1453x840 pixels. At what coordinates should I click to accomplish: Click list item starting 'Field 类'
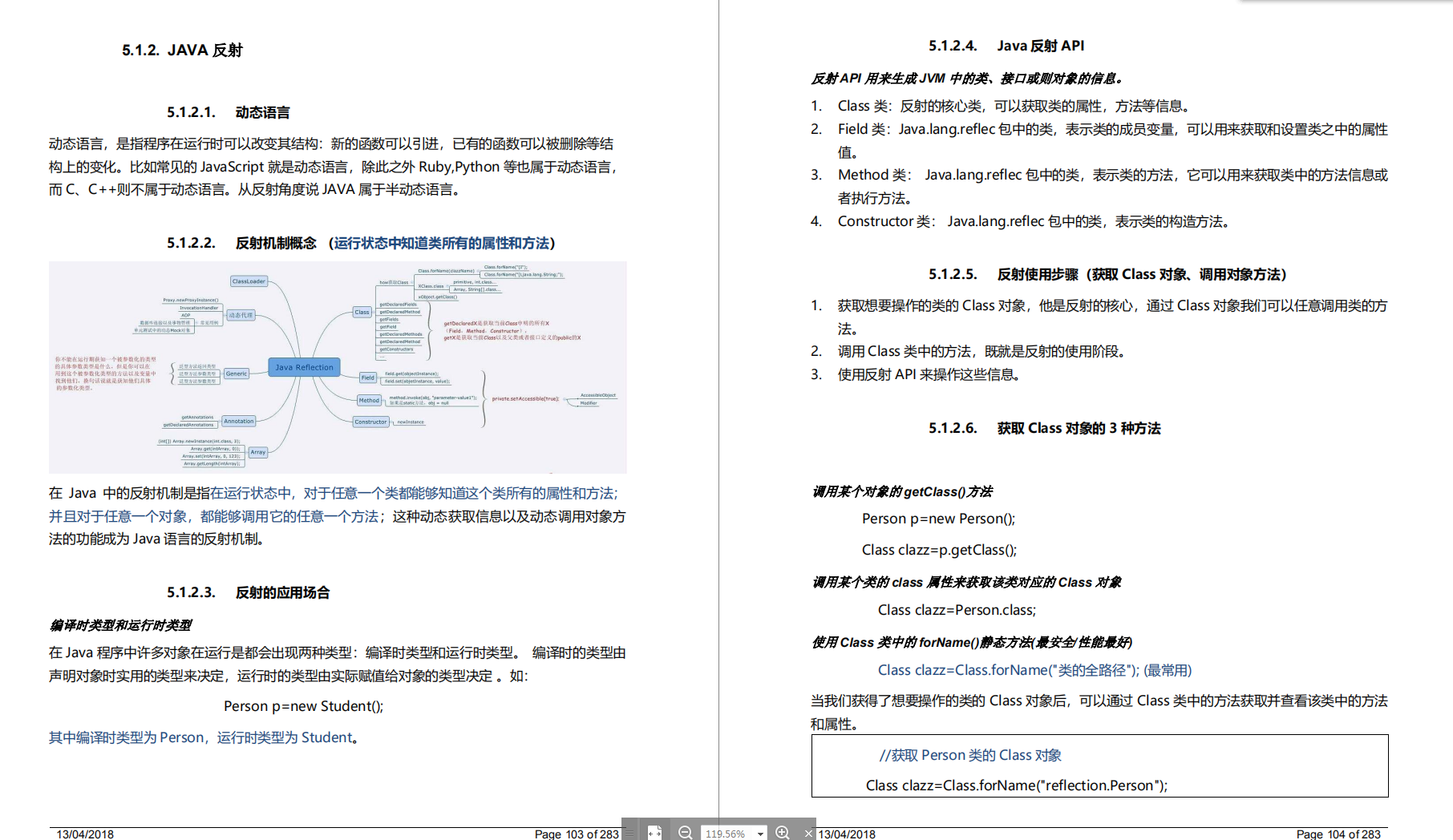[x=1113, y=140]
